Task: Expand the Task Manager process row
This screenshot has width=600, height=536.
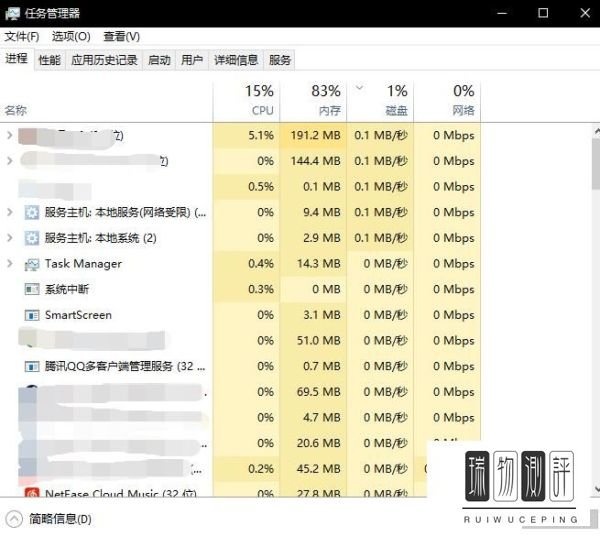Action: coord(10,263)
